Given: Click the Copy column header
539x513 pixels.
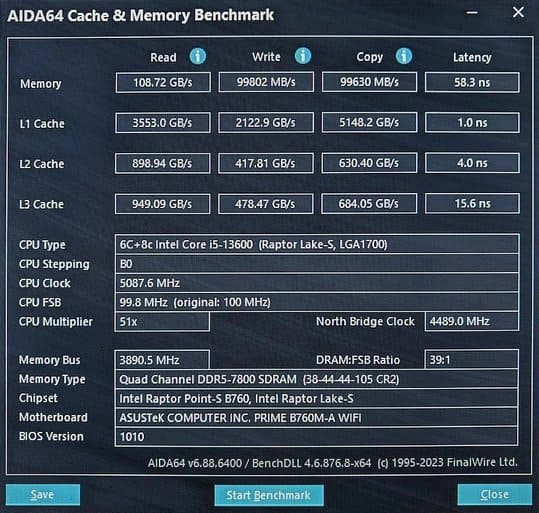Looking at the screenshot, I should tap(370, 57).
